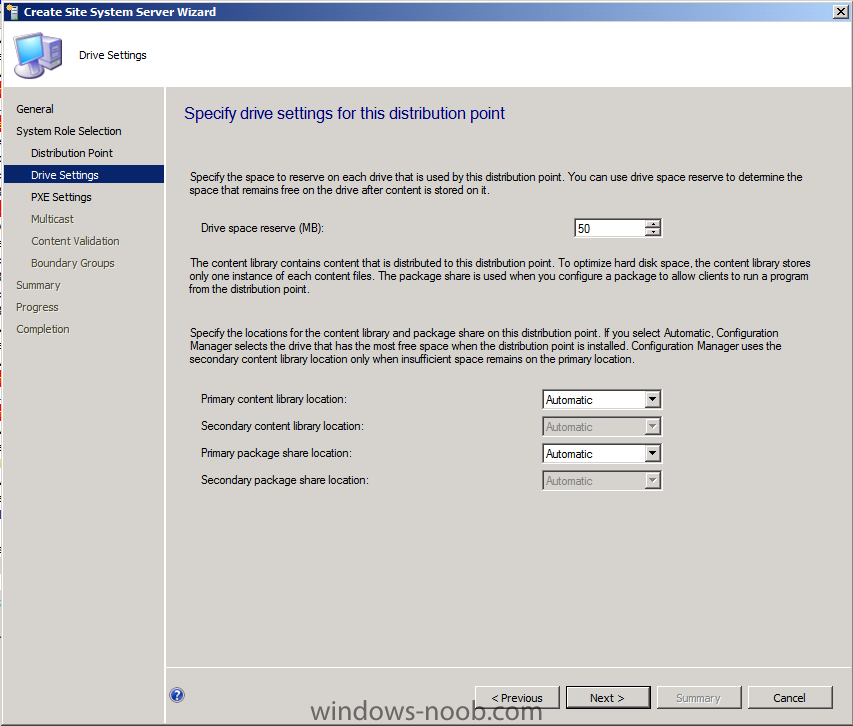The width and height of the screenshot is (853, 726).
Task: Open the Content Validation step
Action: pos(75,241)
